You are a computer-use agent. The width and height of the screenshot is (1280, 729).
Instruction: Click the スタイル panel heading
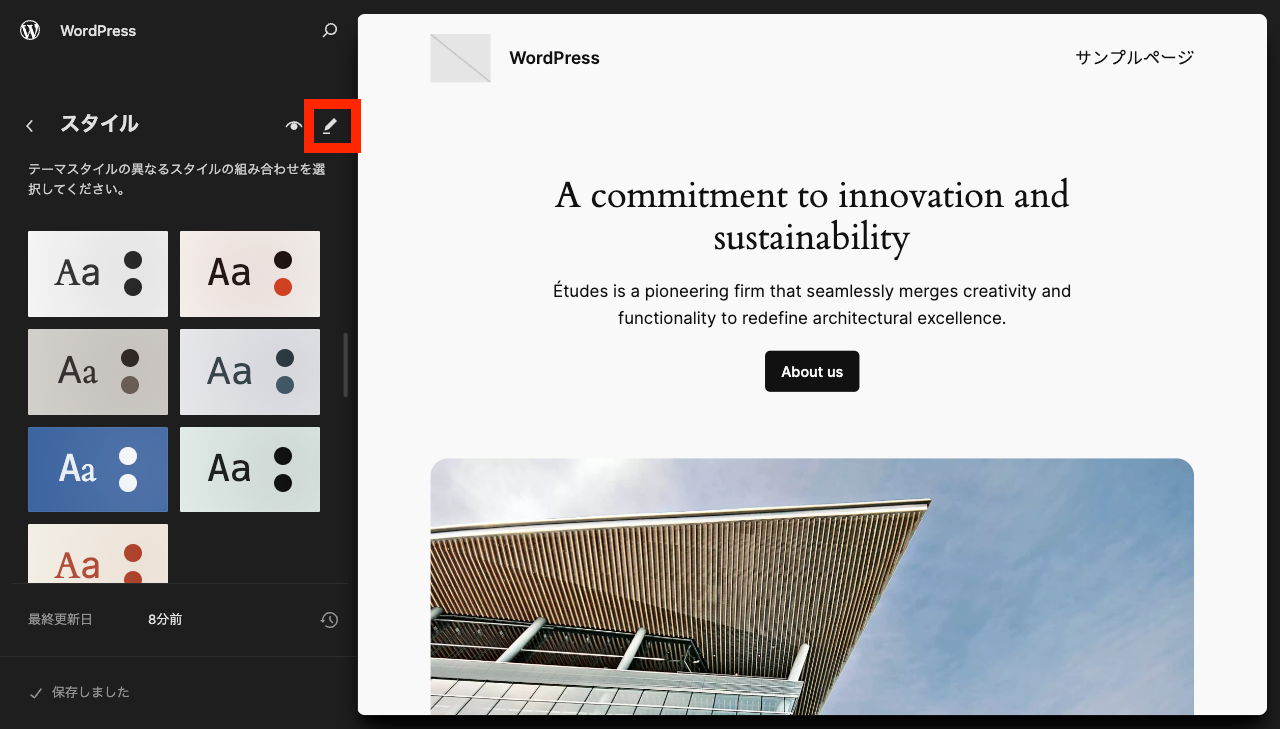(99, 124)
